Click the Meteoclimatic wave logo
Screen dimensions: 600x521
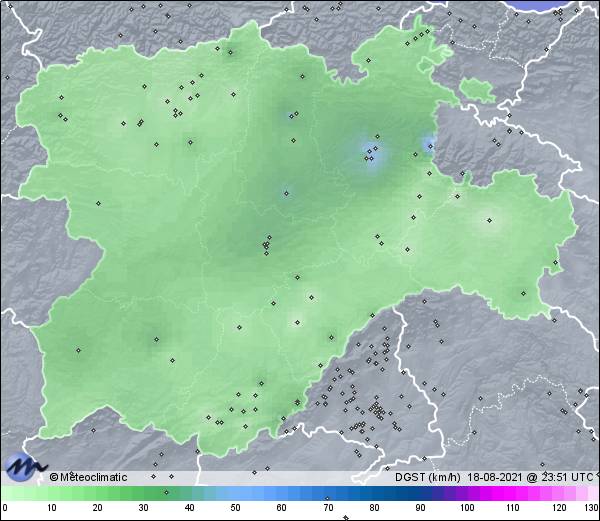(x=25, y=467)
